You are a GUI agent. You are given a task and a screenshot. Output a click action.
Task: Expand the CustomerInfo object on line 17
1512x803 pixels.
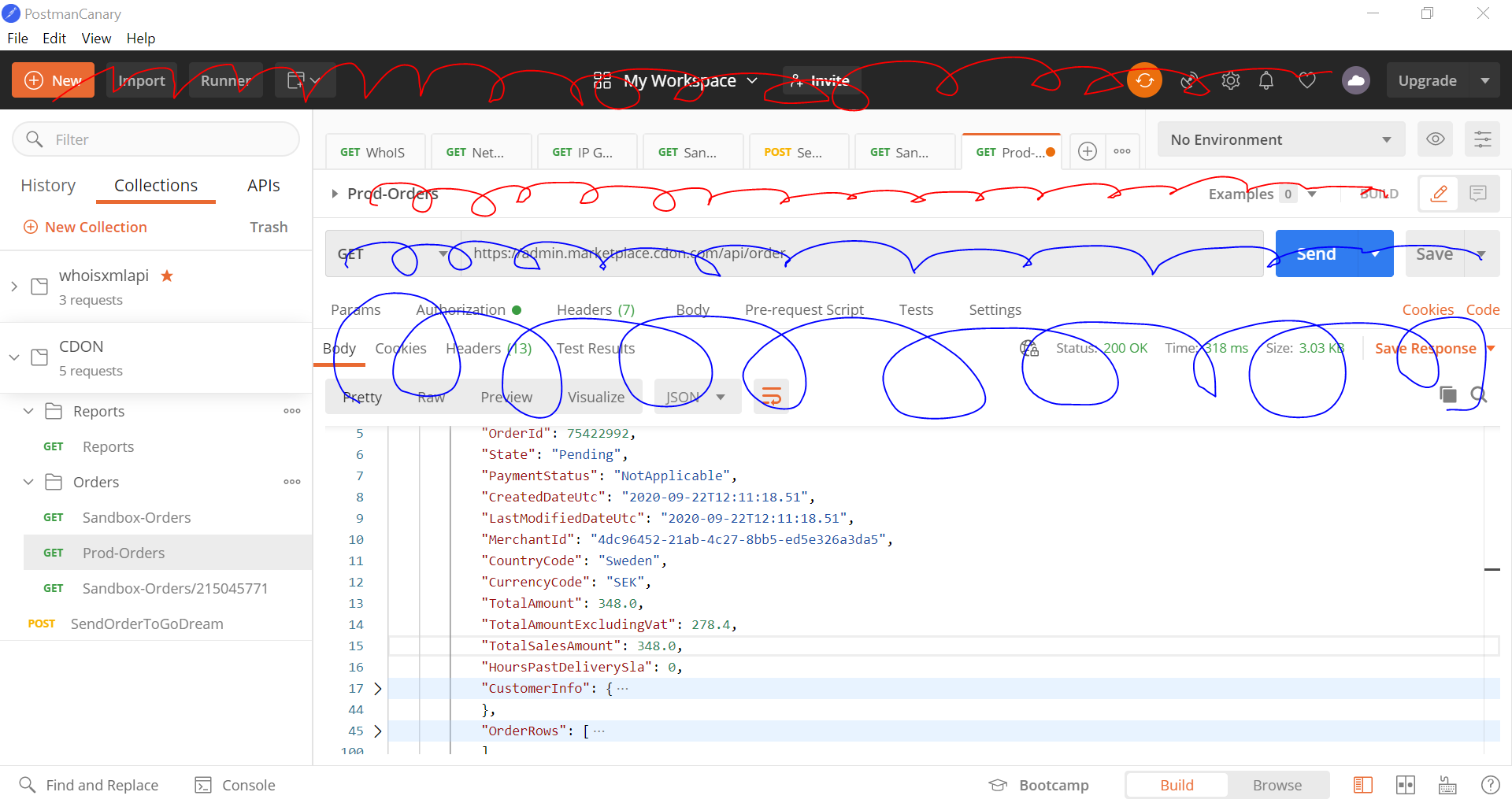378,688
